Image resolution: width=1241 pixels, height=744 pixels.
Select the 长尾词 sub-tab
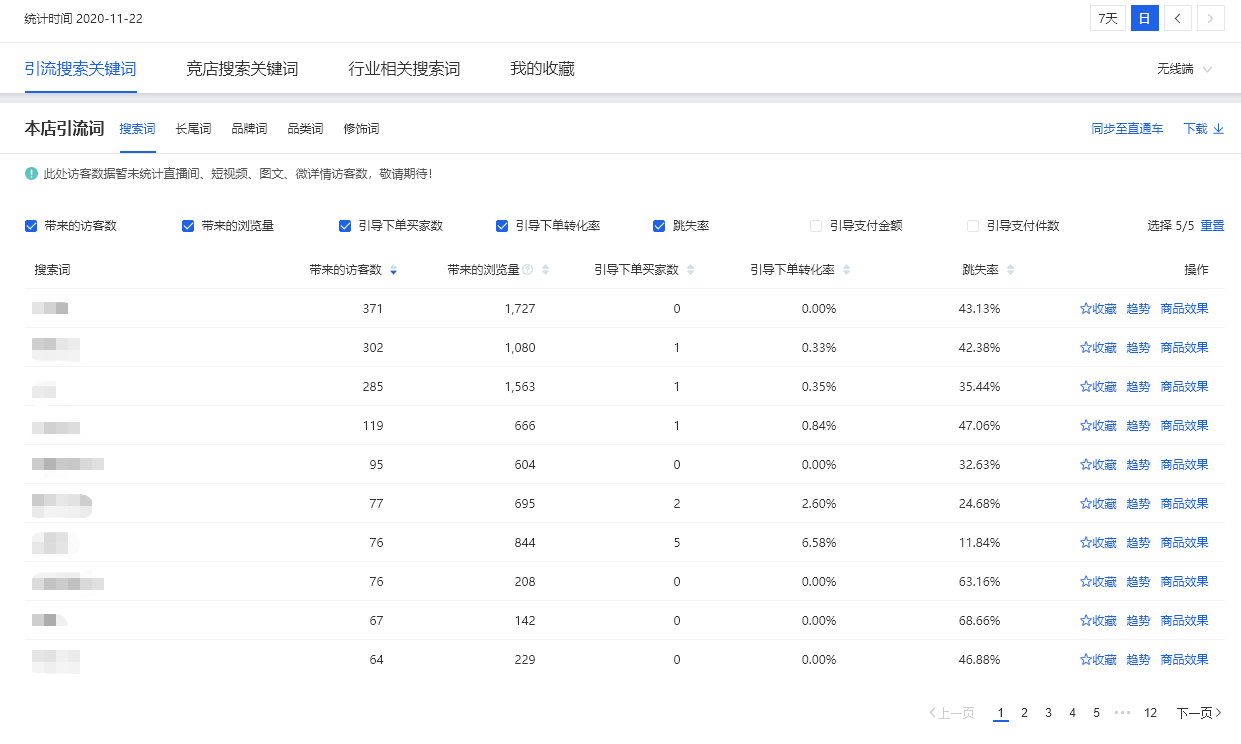click(193, 129)
